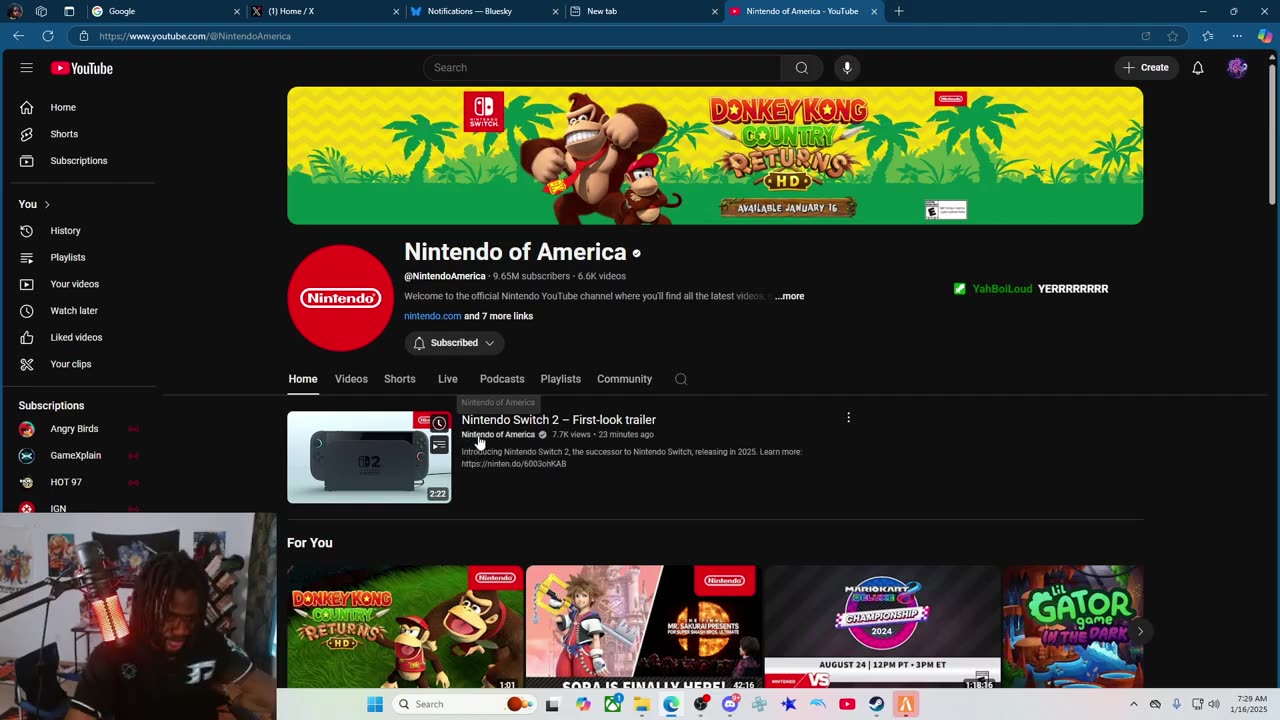The image size is (1280, 720).
Task: Switch to the Bluesky Notifications tab
Action: (485, 11)
